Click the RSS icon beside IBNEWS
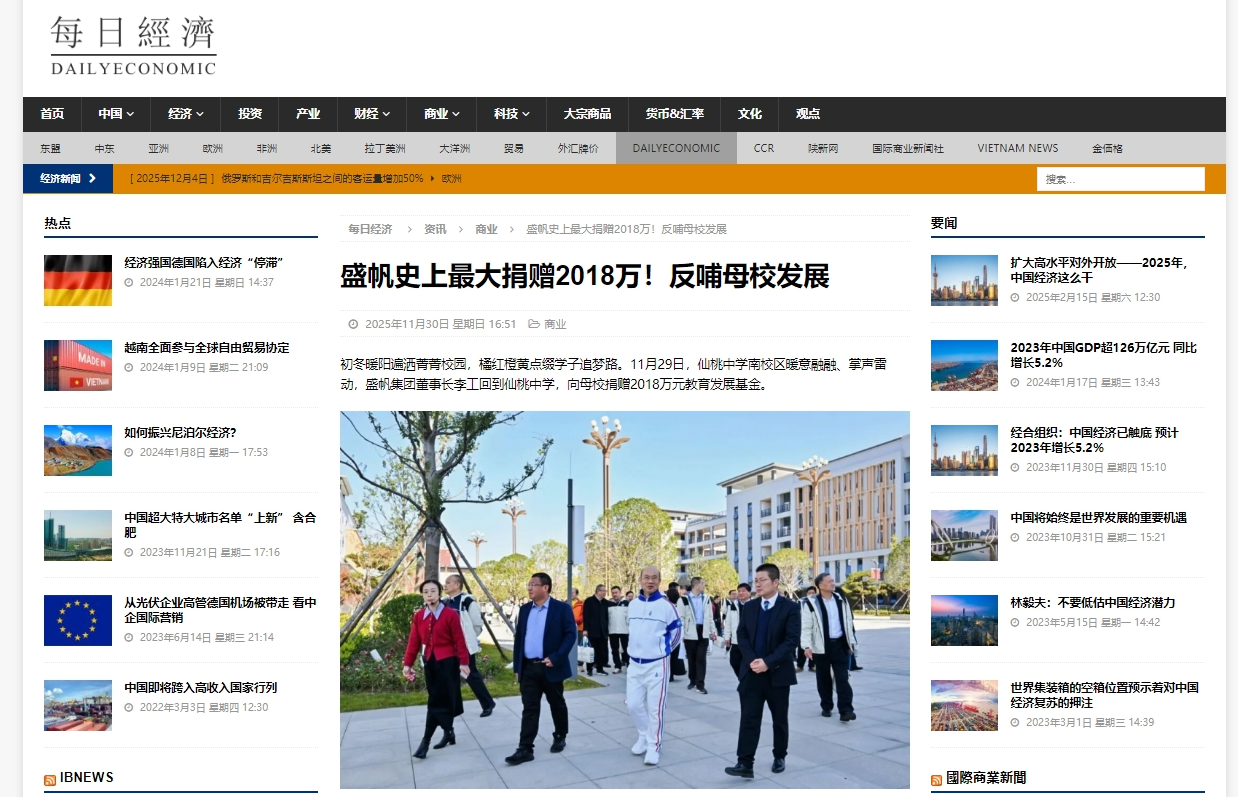The width and height of the screenshot is (1238, 797). (x=50, y=780)
